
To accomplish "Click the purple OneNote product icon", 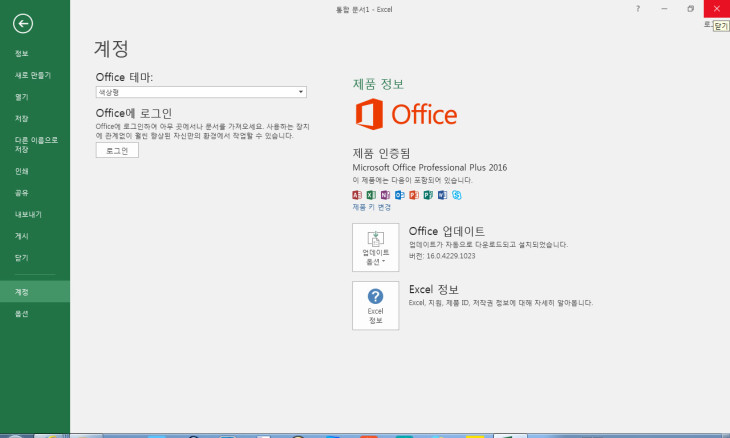I will (385, 194).
